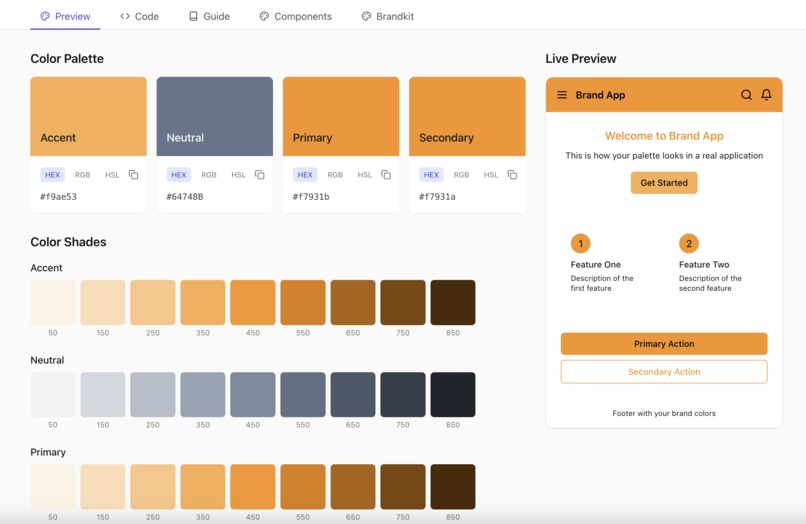Select RGB format for Accent color
The width and height of the screenshot is (806, 524).
(x=82, y=175)
